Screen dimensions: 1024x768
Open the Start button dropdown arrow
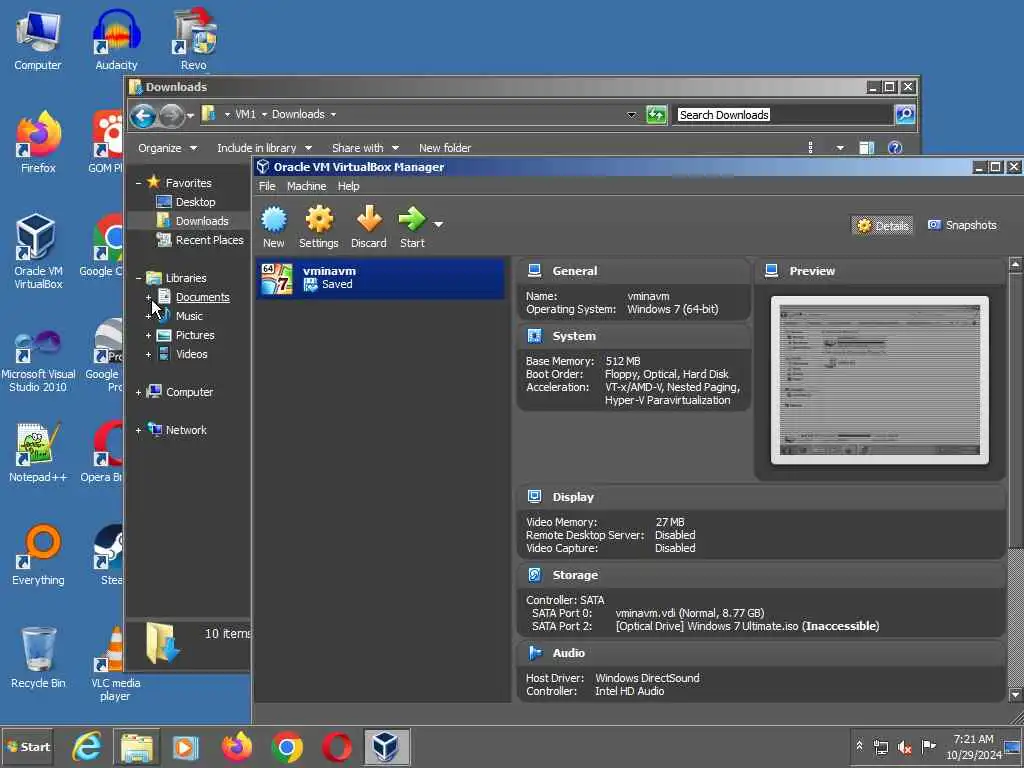(438, 224)
